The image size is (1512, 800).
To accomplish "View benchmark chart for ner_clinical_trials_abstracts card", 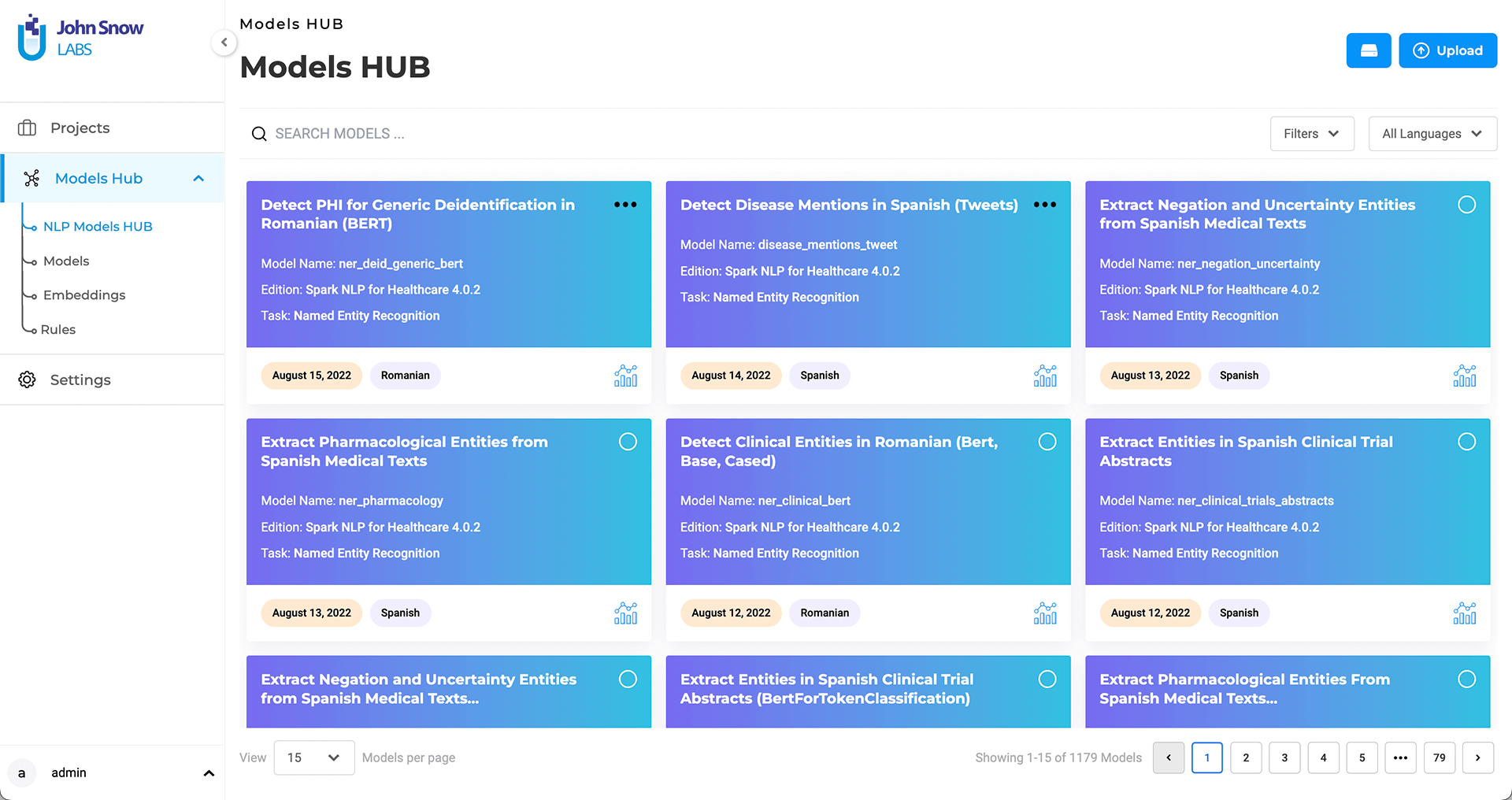I will click(1465, 613).
